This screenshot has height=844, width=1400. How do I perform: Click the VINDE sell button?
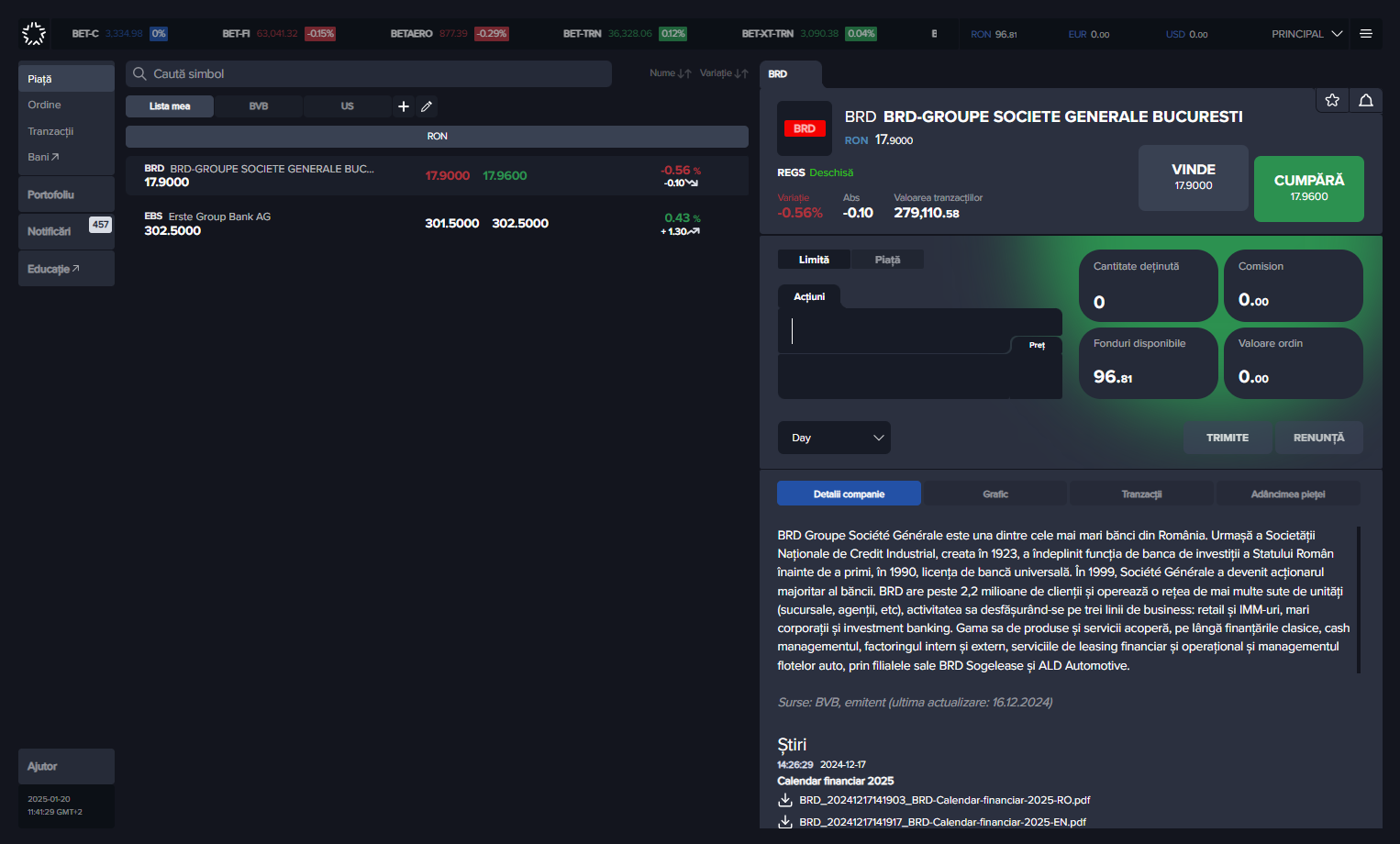tap(1194, 178)
